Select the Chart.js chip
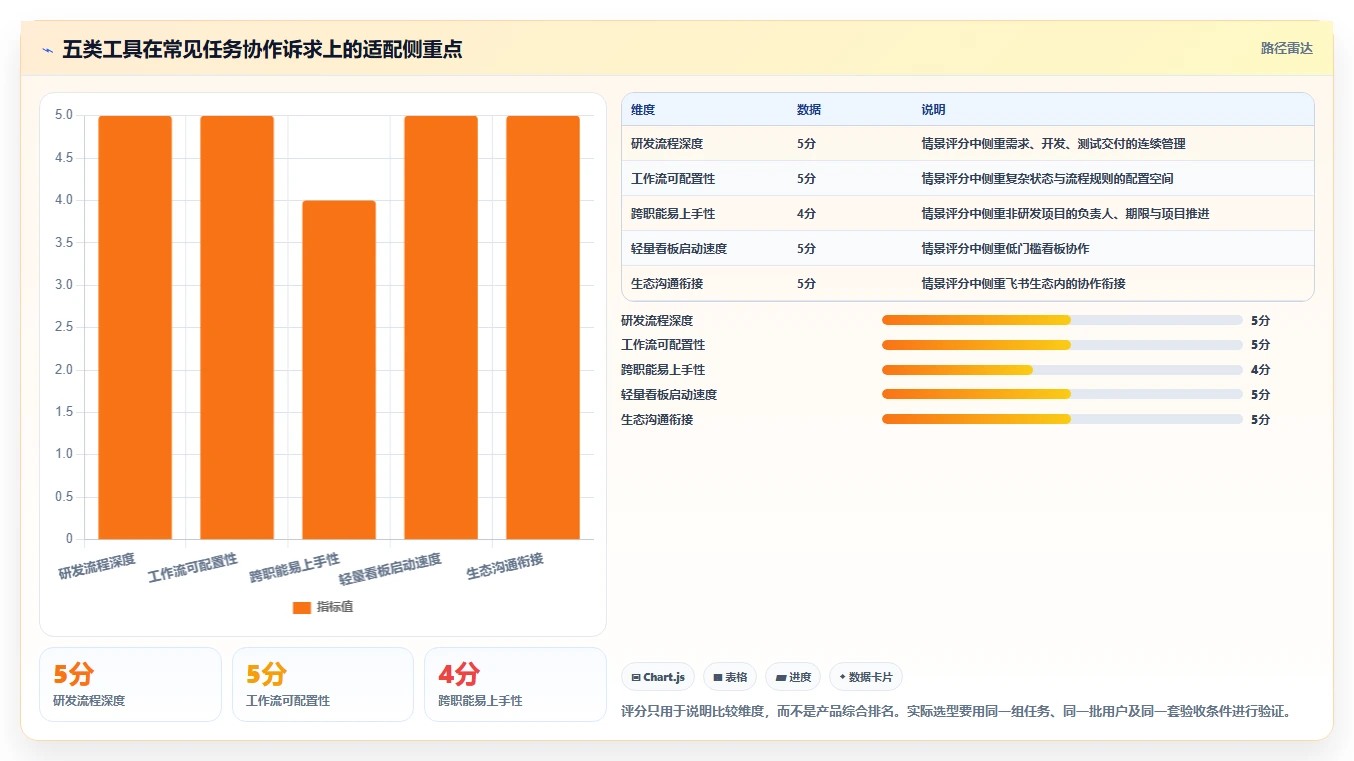This screenshot has width=1354, height=761. [658, 677]
